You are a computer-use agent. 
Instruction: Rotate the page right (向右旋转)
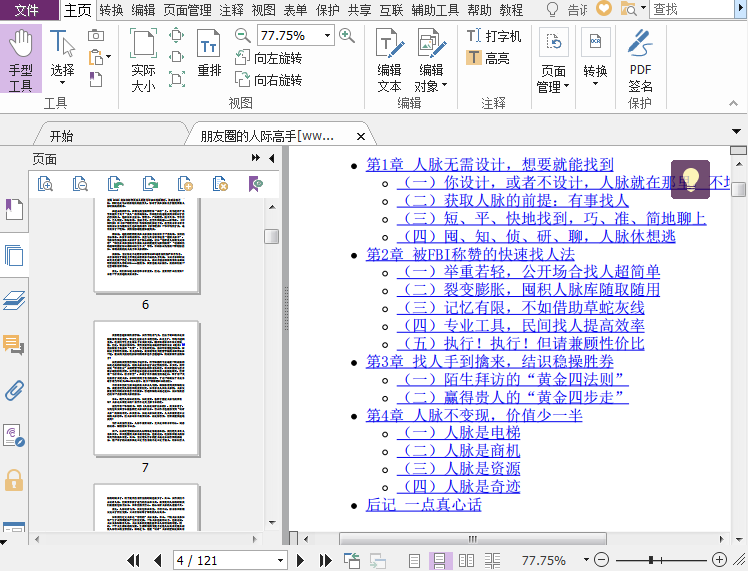[x=269, y=80]
